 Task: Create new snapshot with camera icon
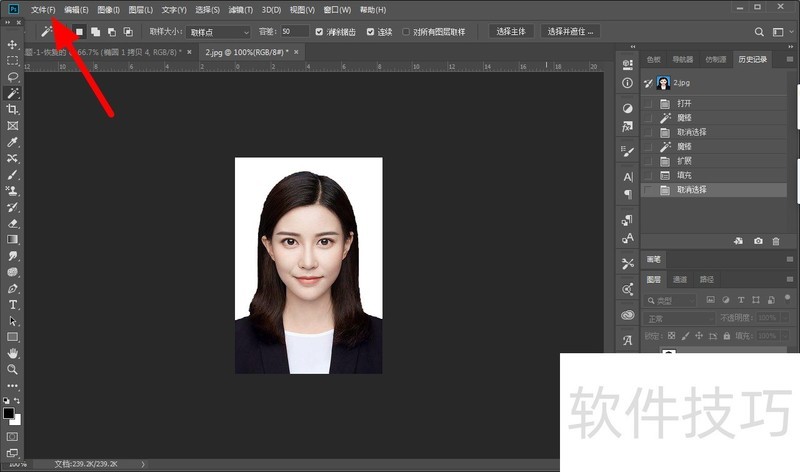click(x=758, y=241)
